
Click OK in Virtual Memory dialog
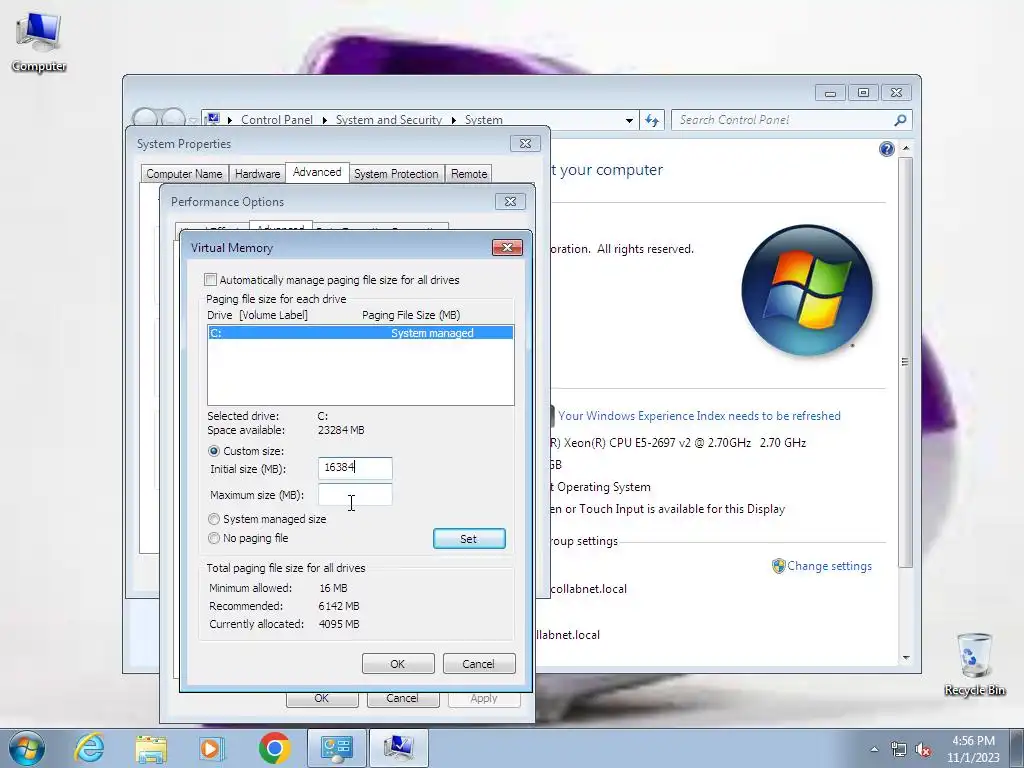398,664
